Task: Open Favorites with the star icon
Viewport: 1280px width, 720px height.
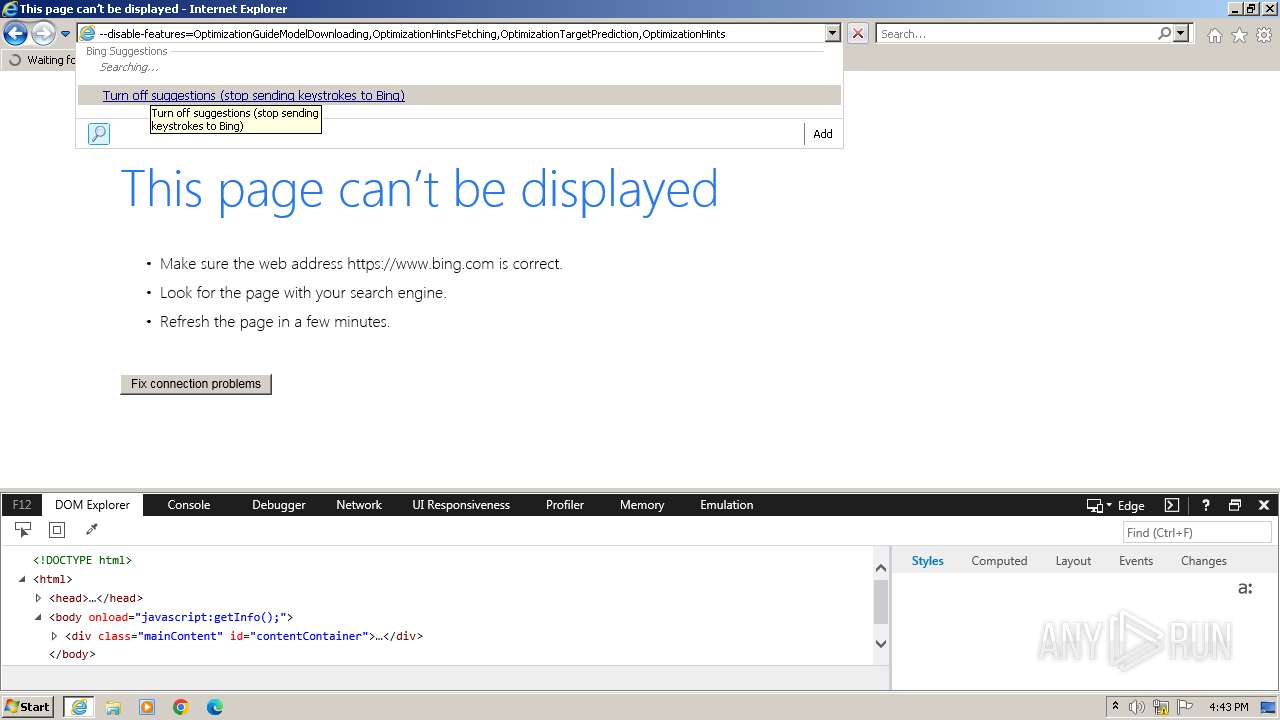Action: 1239,35
